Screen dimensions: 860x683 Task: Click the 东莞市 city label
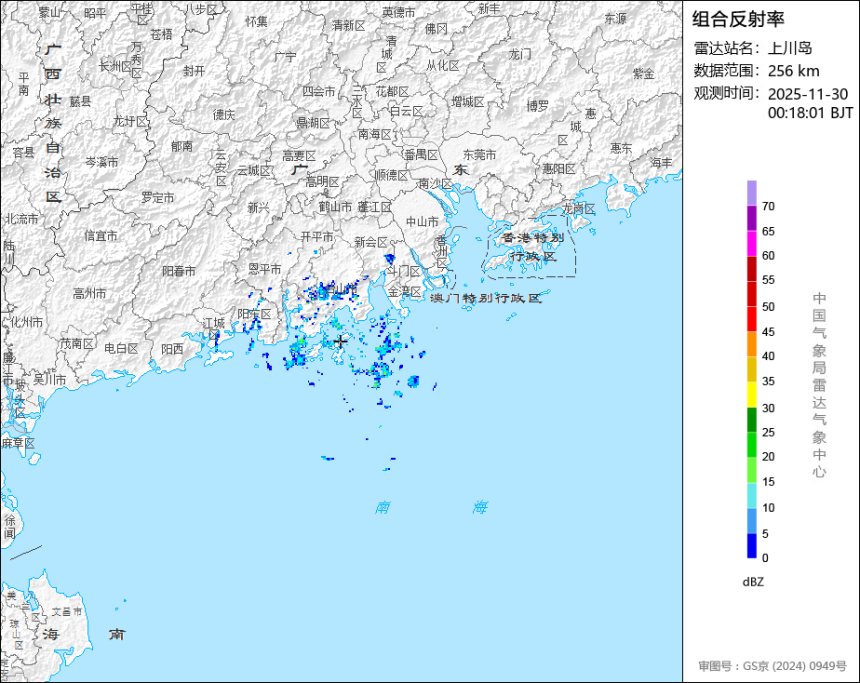[479, 155]
